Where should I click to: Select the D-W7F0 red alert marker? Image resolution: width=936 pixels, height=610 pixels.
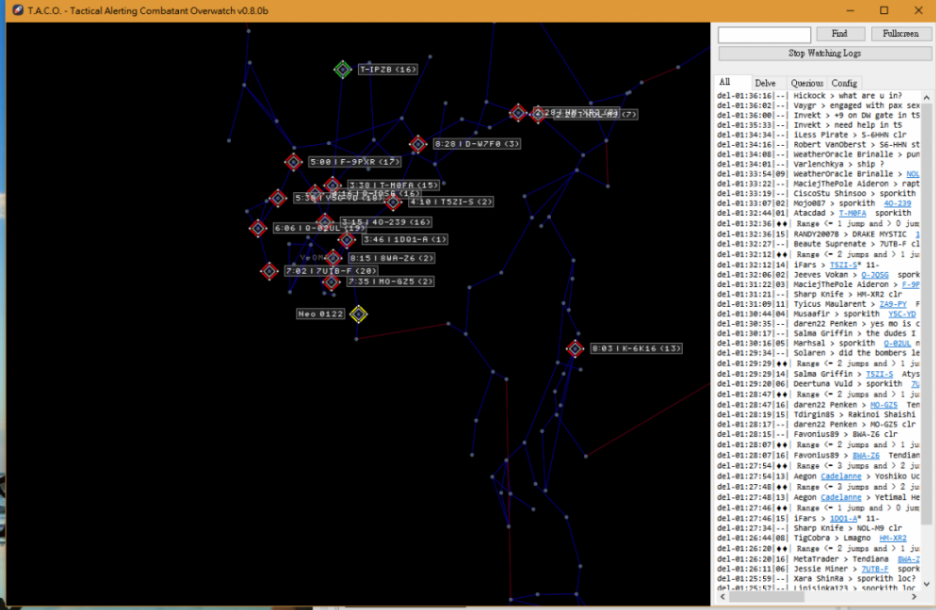pos(418,144)
